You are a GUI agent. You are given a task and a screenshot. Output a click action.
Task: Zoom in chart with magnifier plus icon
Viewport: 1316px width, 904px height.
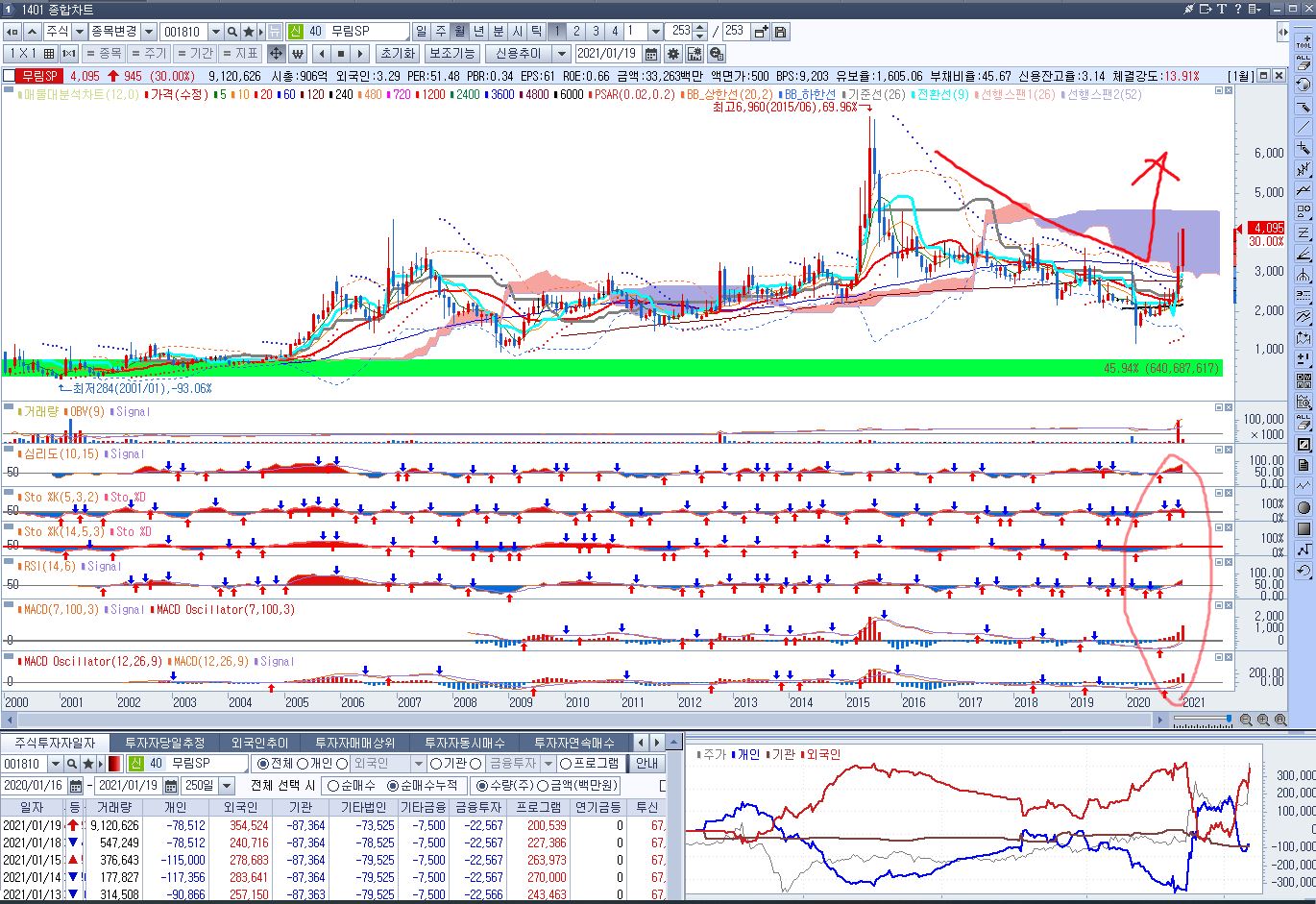[1263, 720]
